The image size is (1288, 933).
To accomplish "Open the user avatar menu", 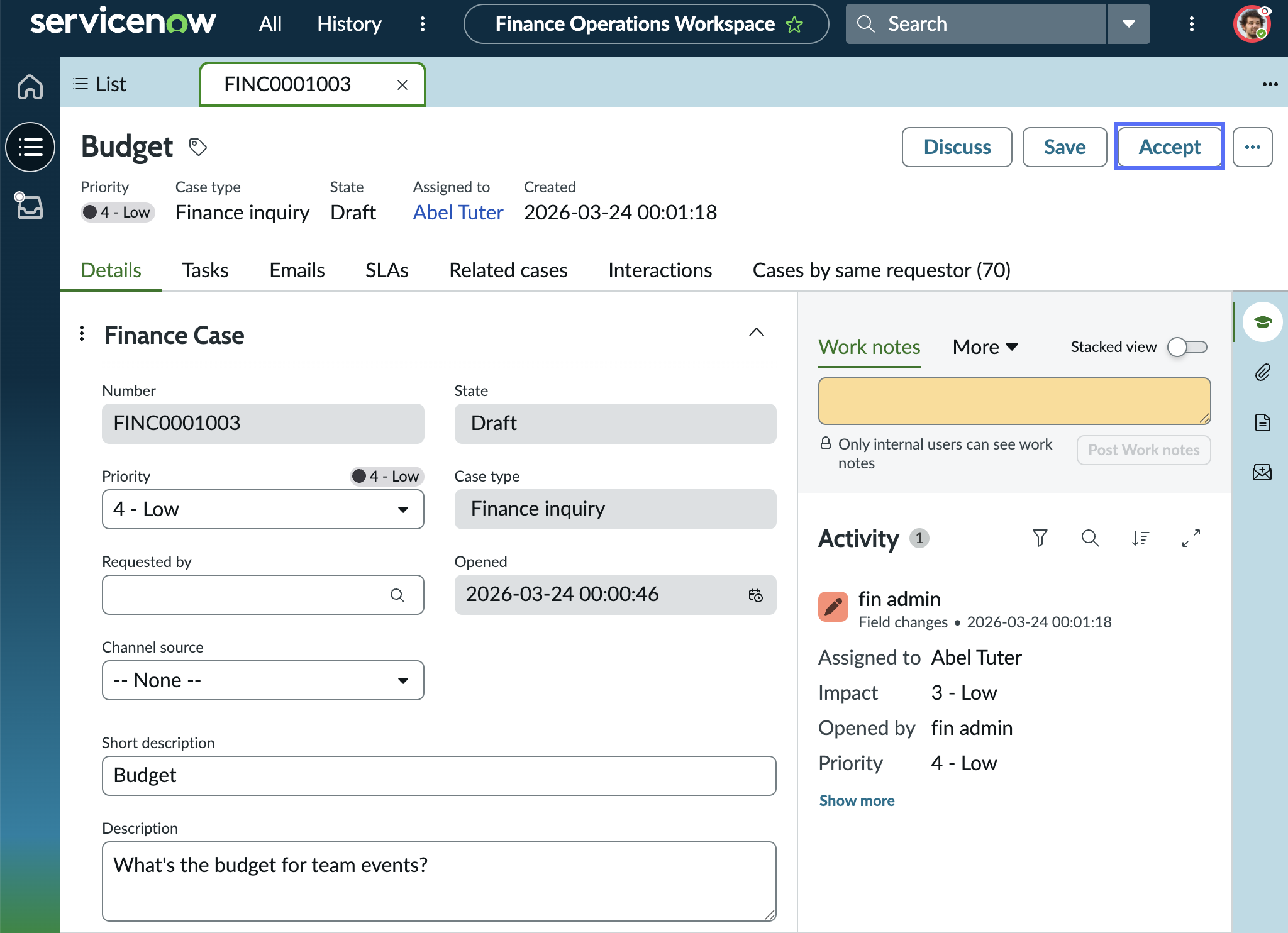I will click(1252, 24).
